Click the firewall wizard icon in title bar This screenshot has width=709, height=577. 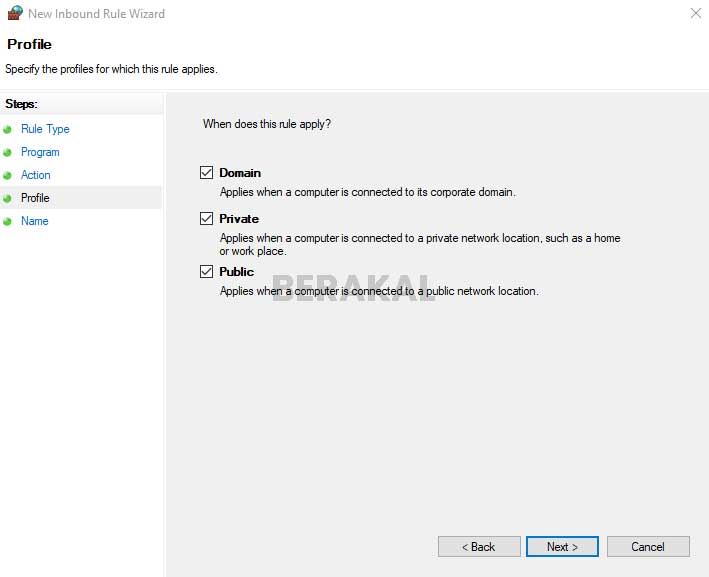pyautogui.click(x=13, y=14)
